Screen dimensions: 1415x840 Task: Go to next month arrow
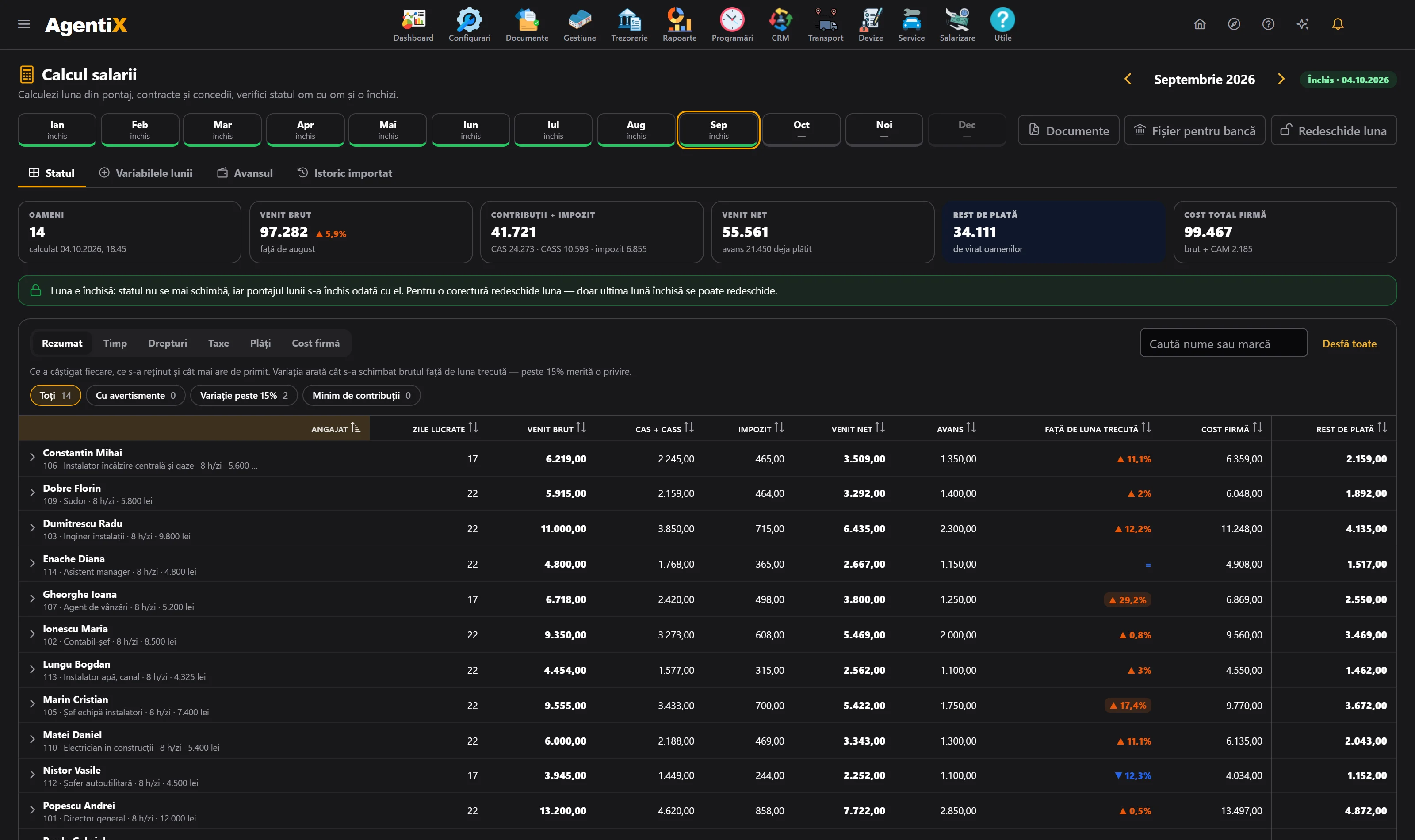point(1281,79)
